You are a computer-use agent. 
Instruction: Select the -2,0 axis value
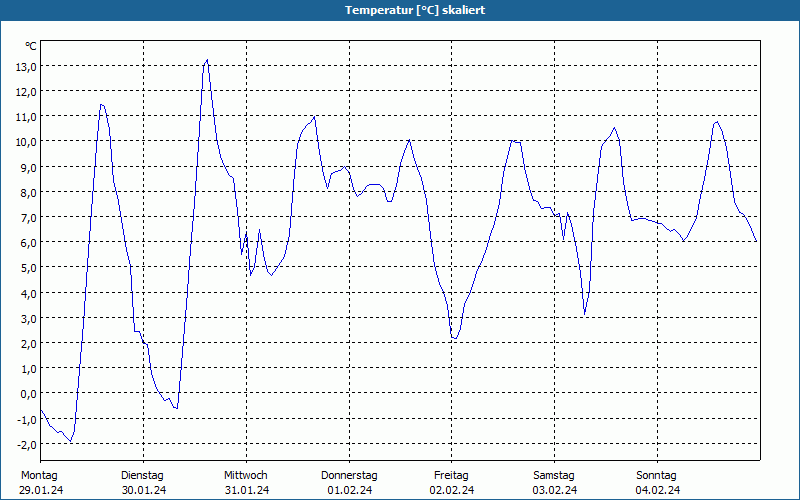(26, 444)
